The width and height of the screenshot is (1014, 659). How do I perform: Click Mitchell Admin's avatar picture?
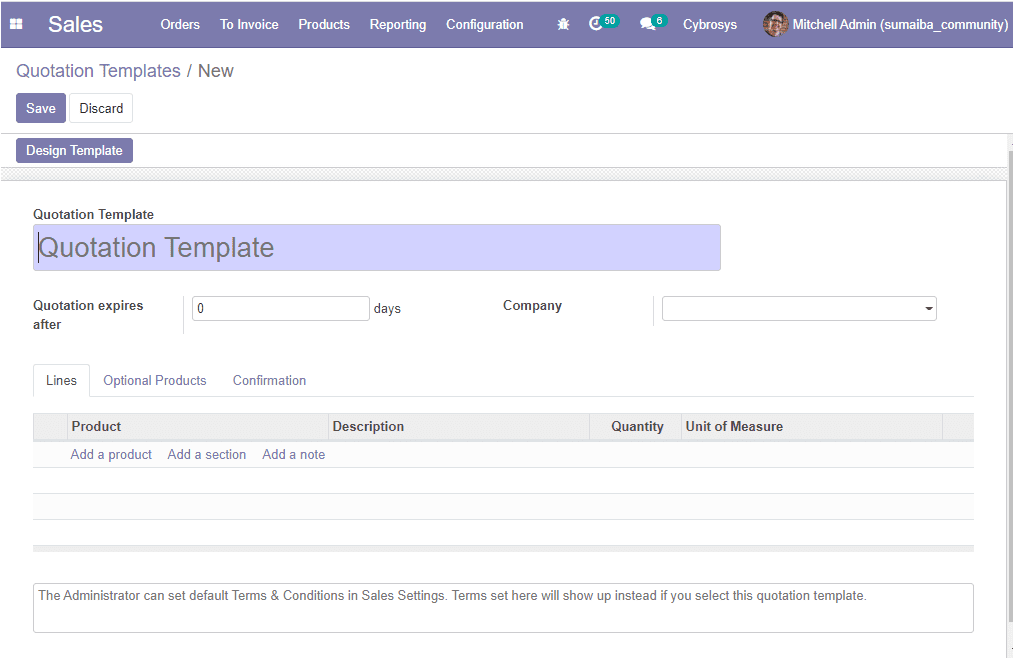(775, 24)
